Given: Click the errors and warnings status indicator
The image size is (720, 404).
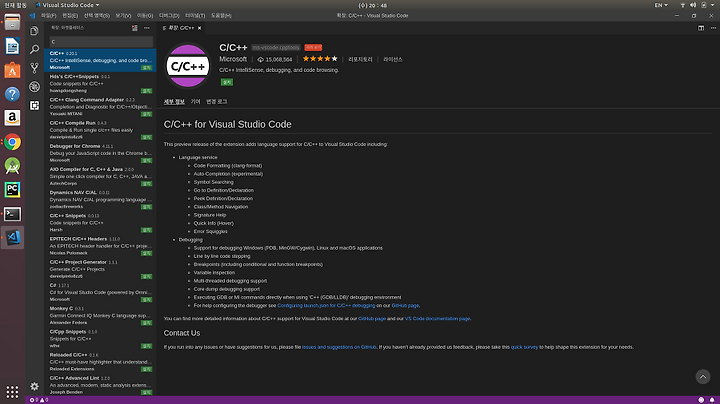Looking at the screenshot, I should (x=39, y=400).
